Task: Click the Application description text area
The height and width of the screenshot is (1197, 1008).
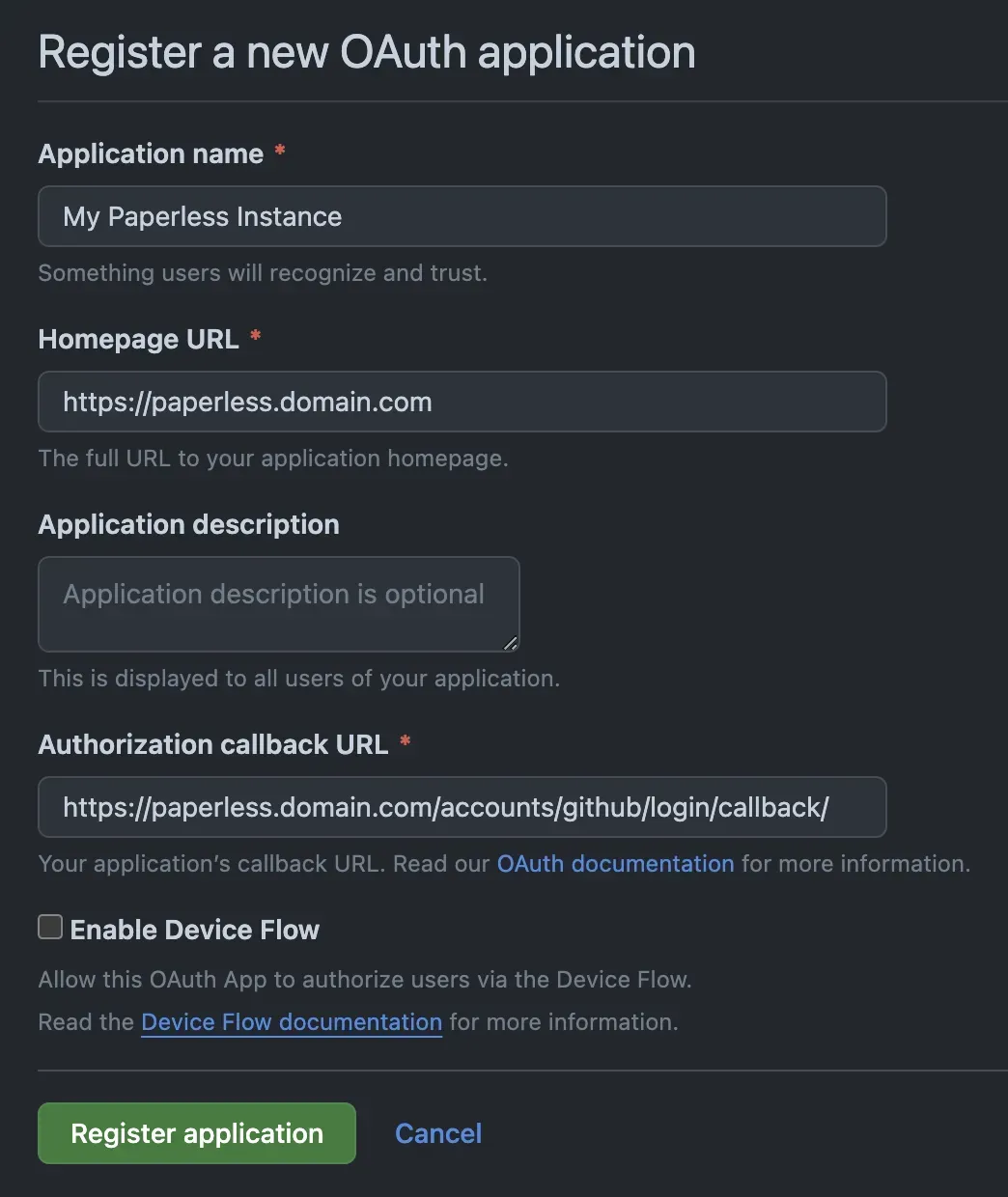Action: [x=279, y=604]
